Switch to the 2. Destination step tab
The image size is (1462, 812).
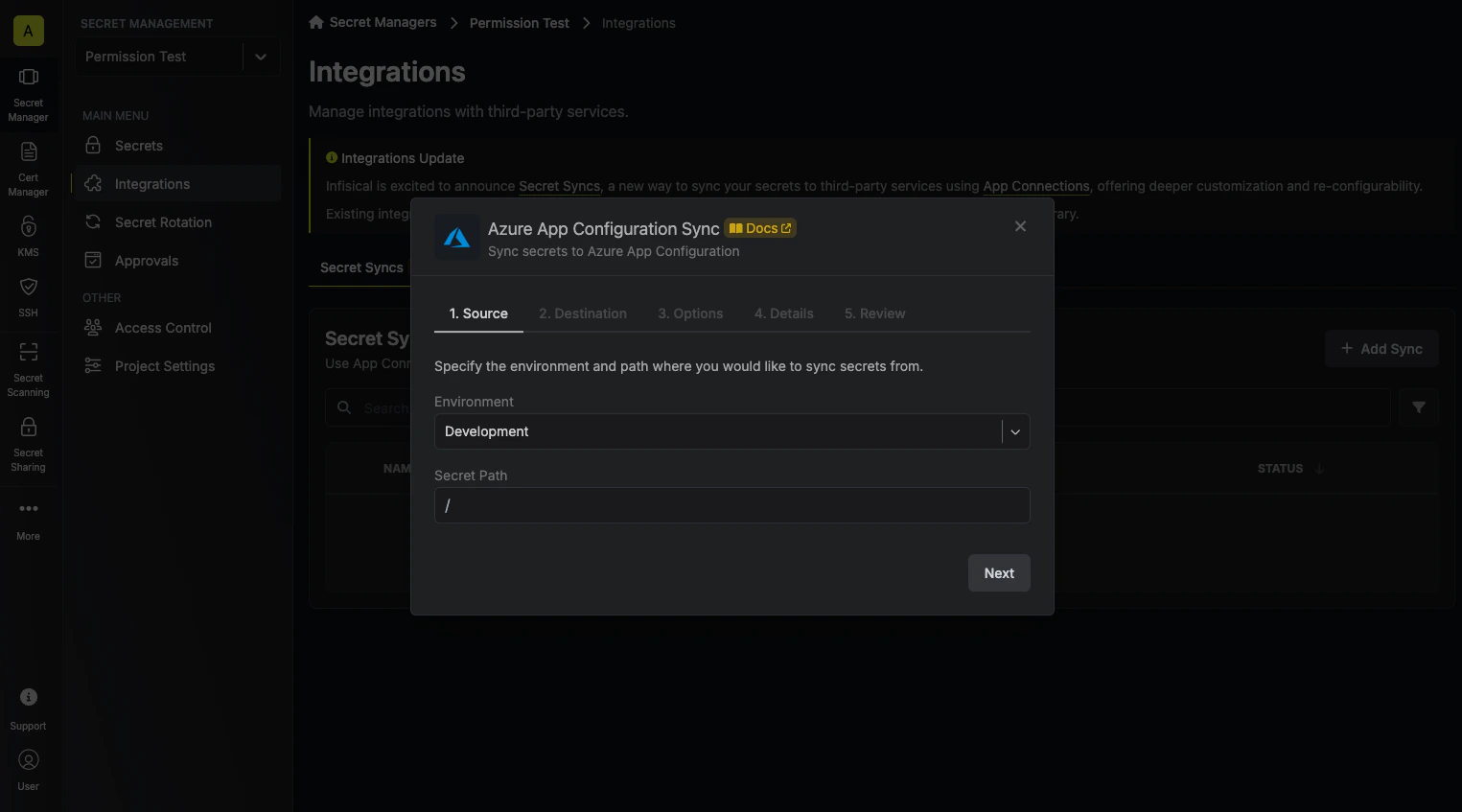click(583, 313)
